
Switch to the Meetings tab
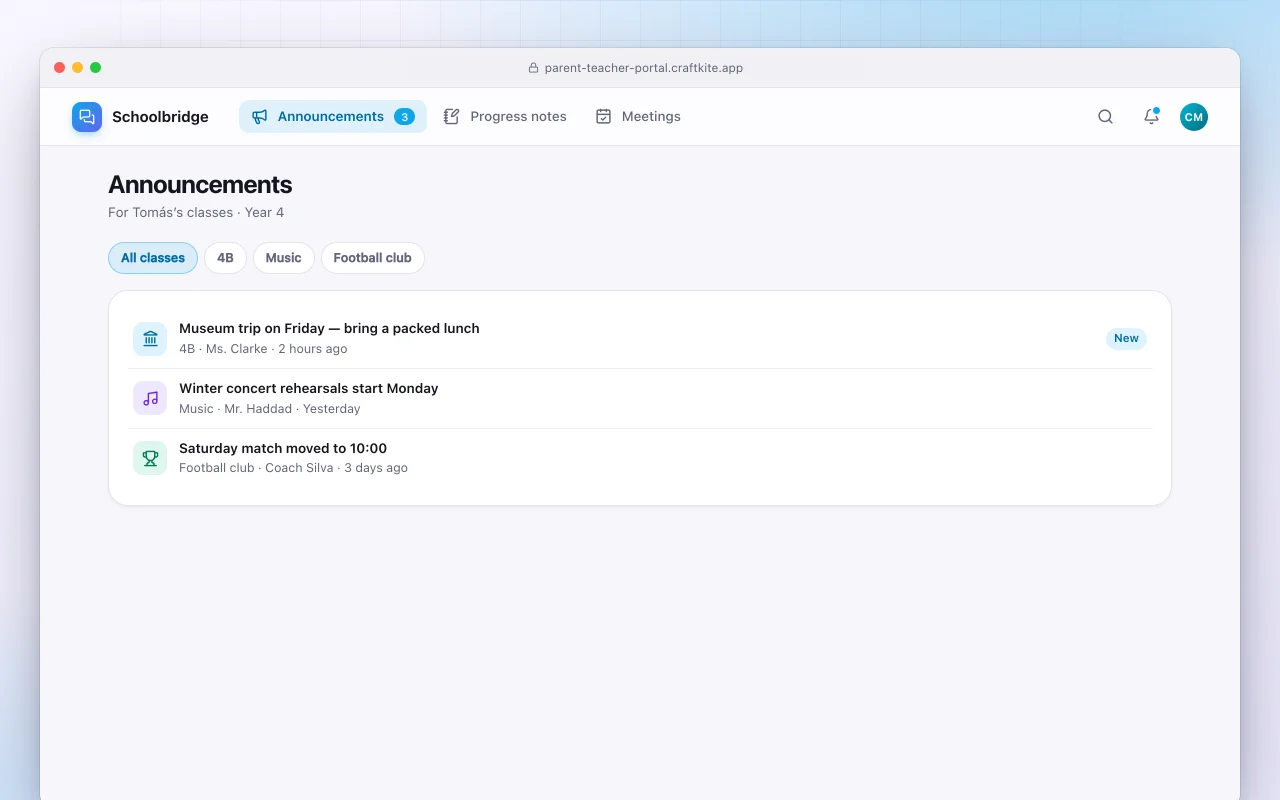[638, 117]
